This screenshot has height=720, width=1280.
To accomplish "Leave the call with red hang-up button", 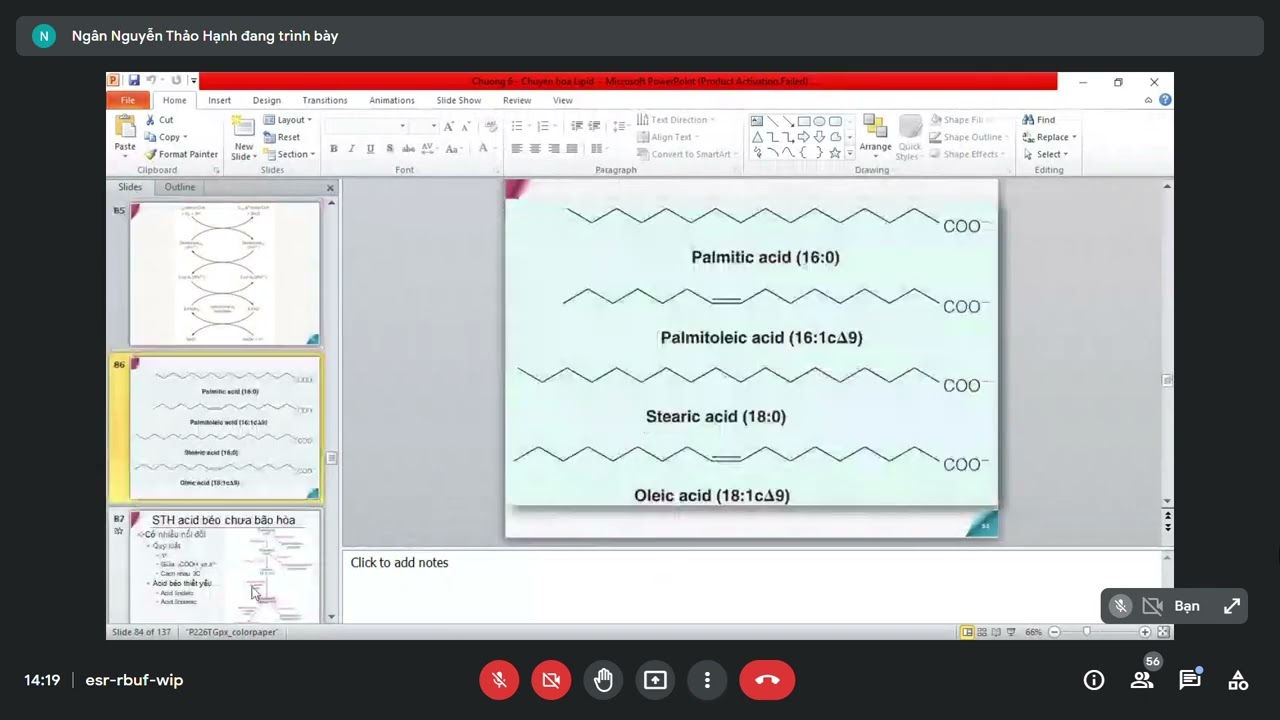I will (767, 680).
